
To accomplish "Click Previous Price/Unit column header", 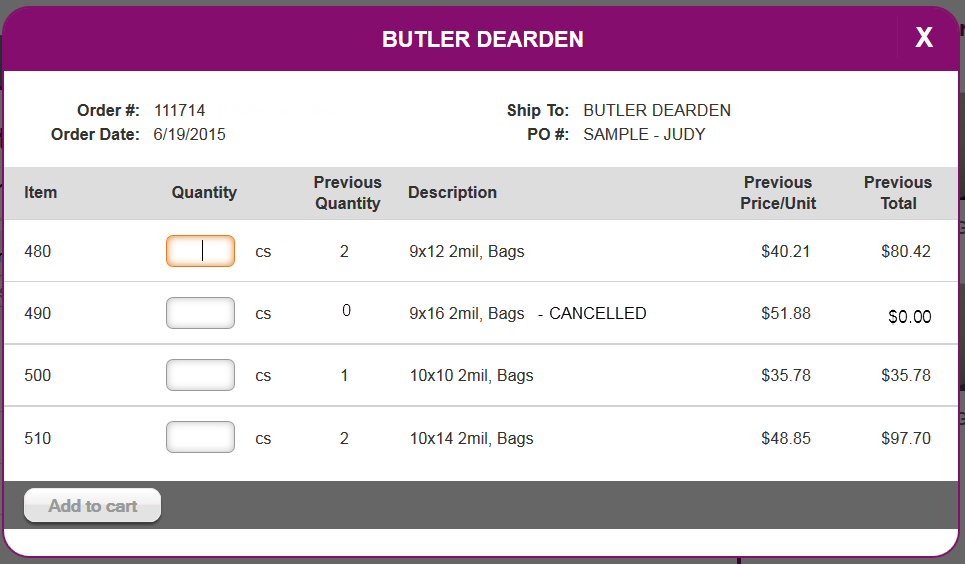I will (778, 193).
